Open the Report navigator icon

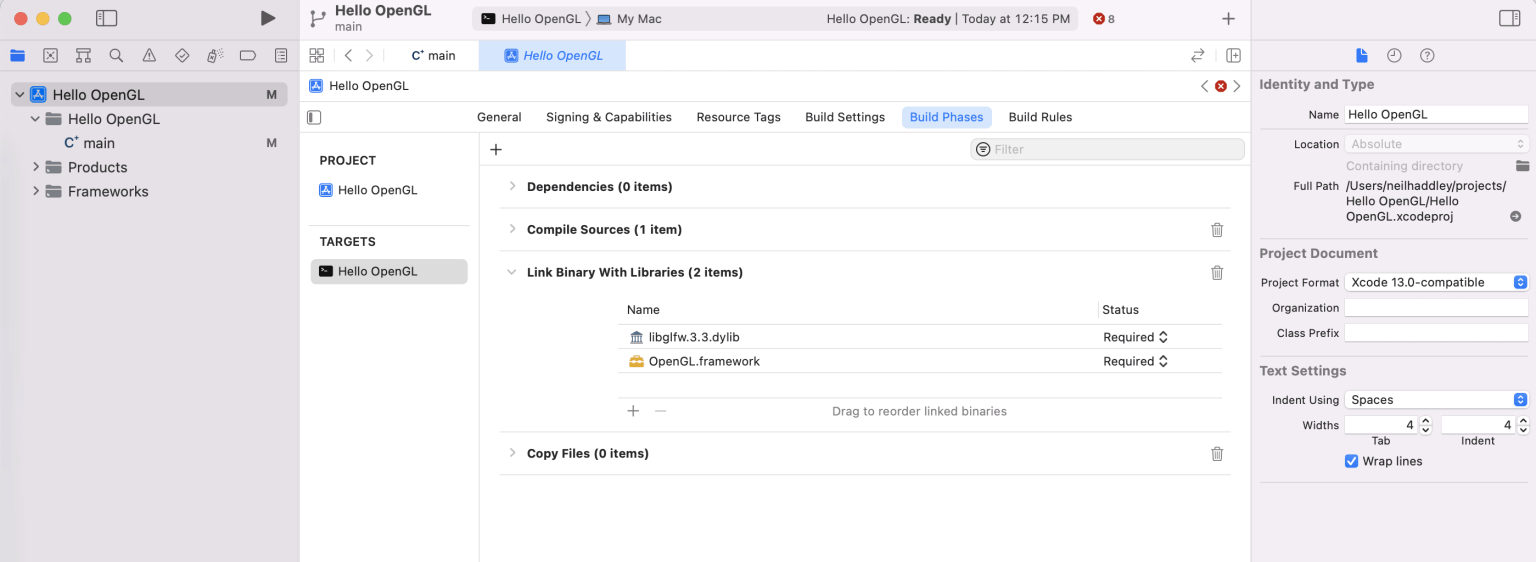pos(281,56)
